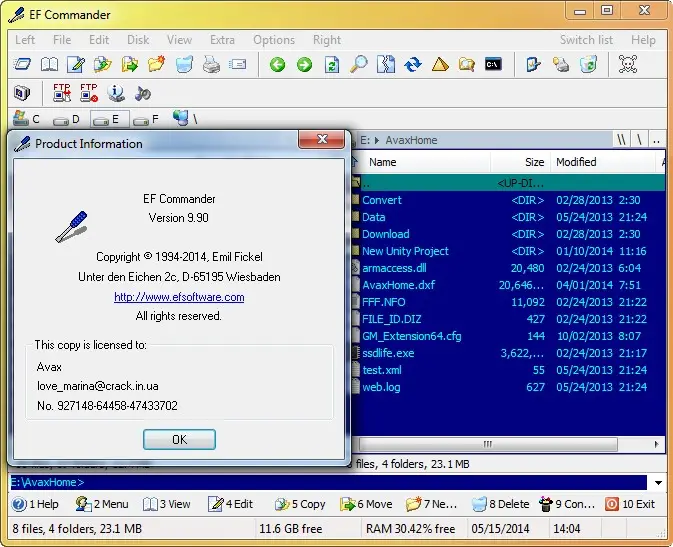
Task: Click the 5 Copy function key button
Action: 300,504
